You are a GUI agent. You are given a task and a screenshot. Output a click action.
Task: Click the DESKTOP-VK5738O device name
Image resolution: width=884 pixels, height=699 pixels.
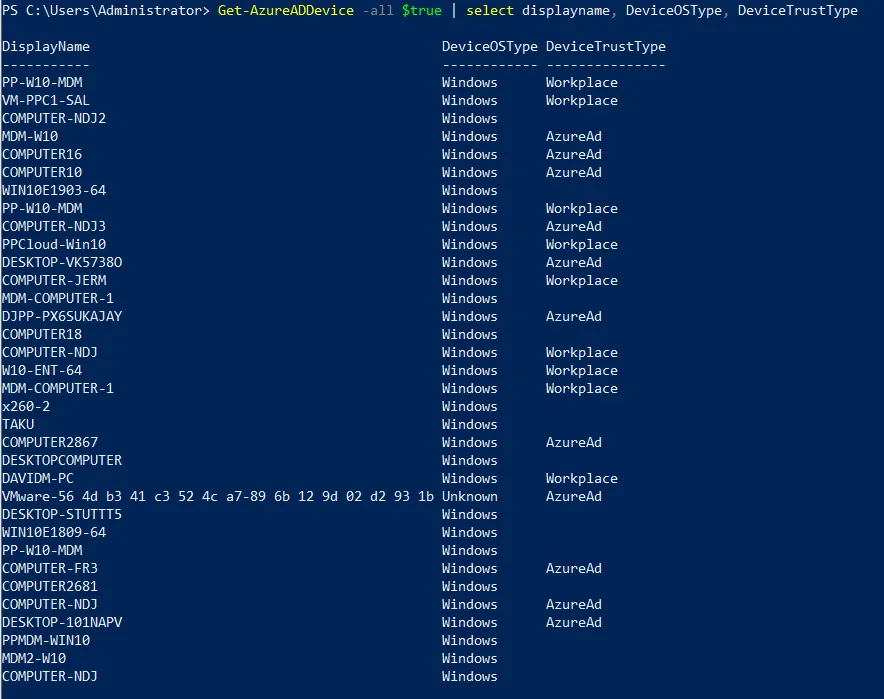[62, 263]
